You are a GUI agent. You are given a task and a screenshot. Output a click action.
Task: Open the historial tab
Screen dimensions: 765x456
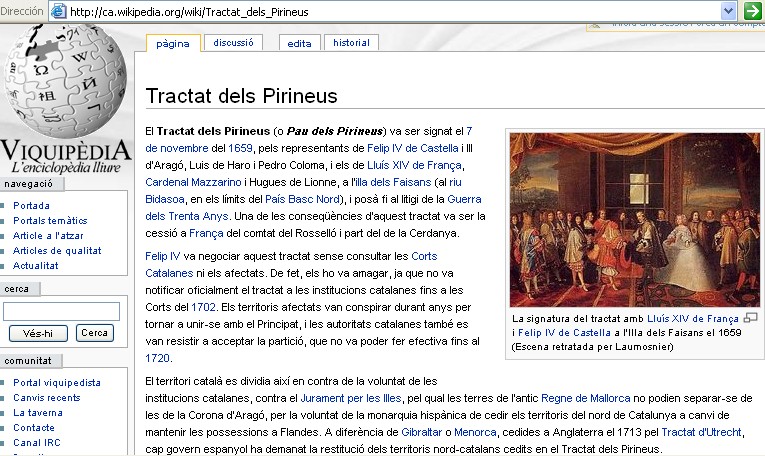pos(351,42)
